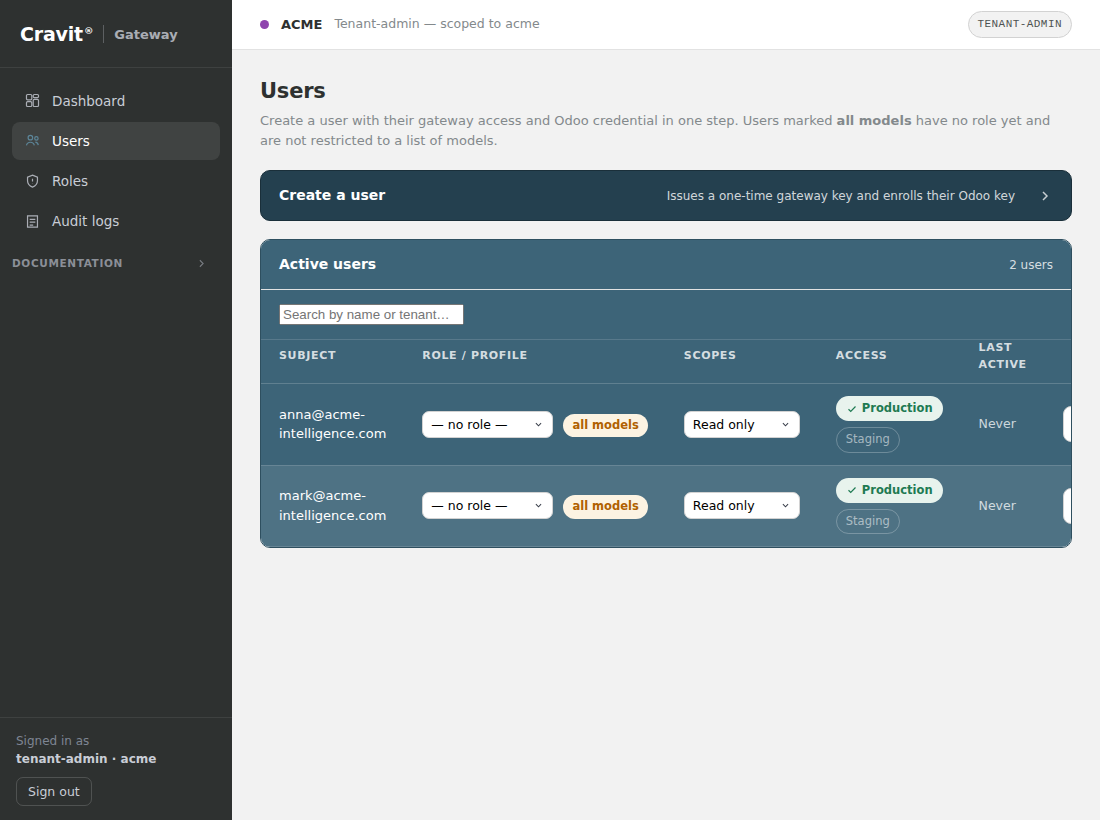
Task: Click the Roles shield icon
Action: tap(32, 181)
